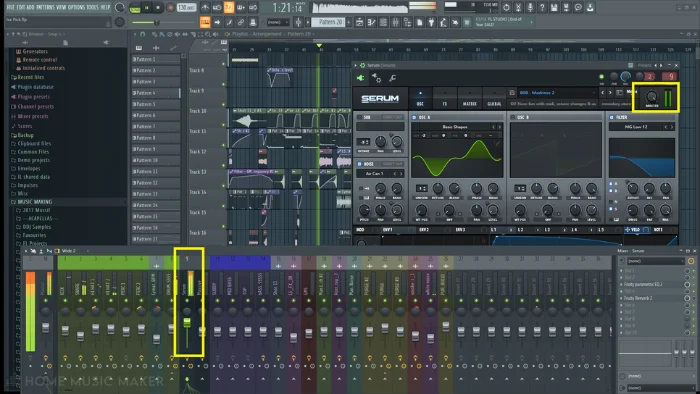
Task: Open the EDIT menu
Action: click(20, 7)
